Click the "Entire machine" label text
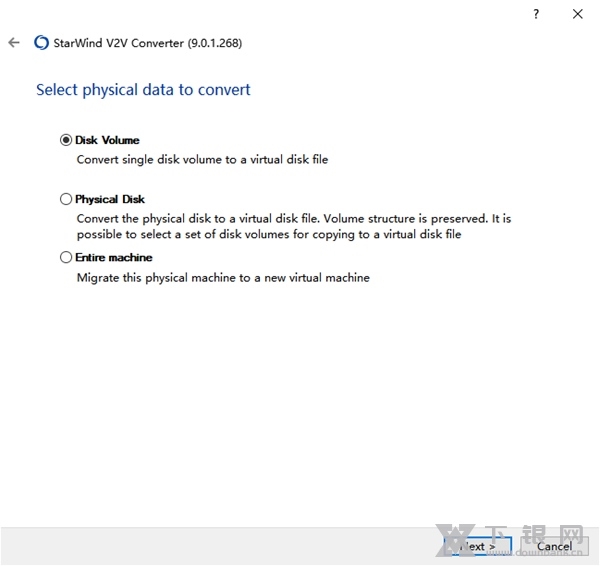Viewport: 600px width, 566px height. (113, 257)
